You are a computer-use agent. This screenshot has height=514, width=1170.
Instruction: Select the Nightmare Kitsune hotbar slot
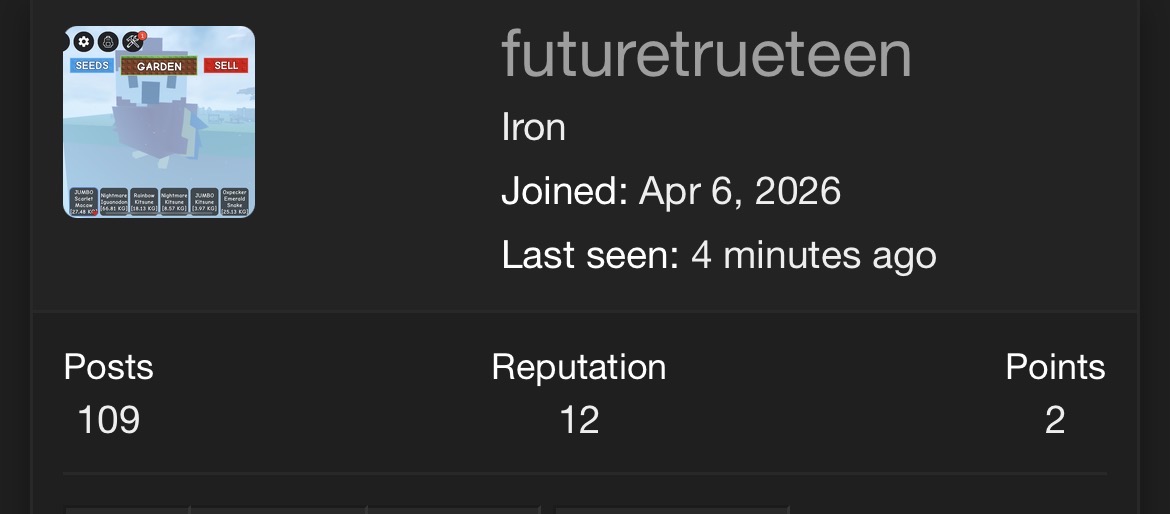pyautogui.click(x=174, y=202)
